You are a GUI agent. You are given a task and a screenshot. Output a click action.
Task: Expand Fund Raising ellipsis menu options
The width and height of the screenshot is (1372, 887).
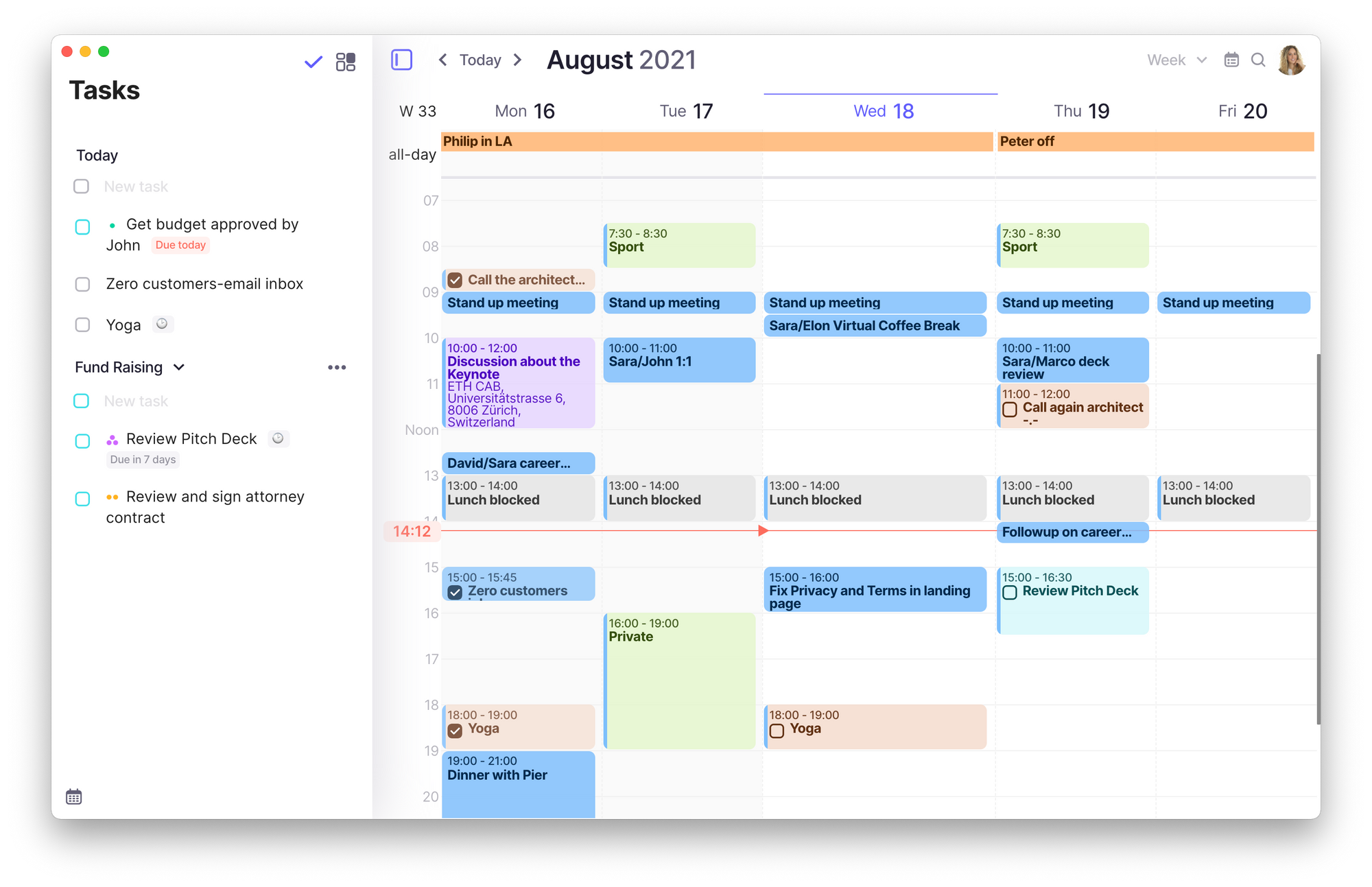pos(340,367)
